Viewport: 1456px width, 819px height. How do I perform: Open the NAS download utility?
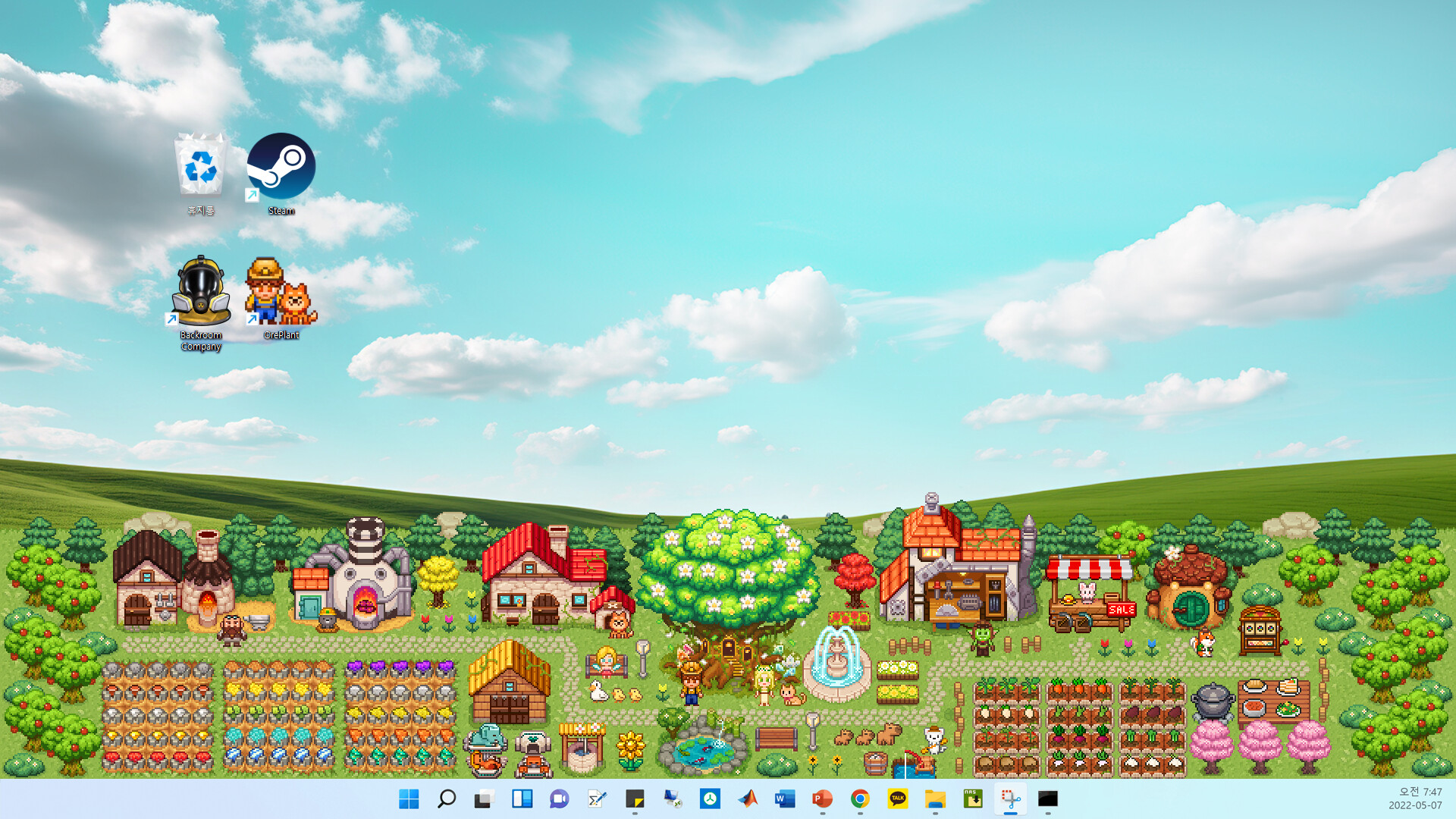973,799
